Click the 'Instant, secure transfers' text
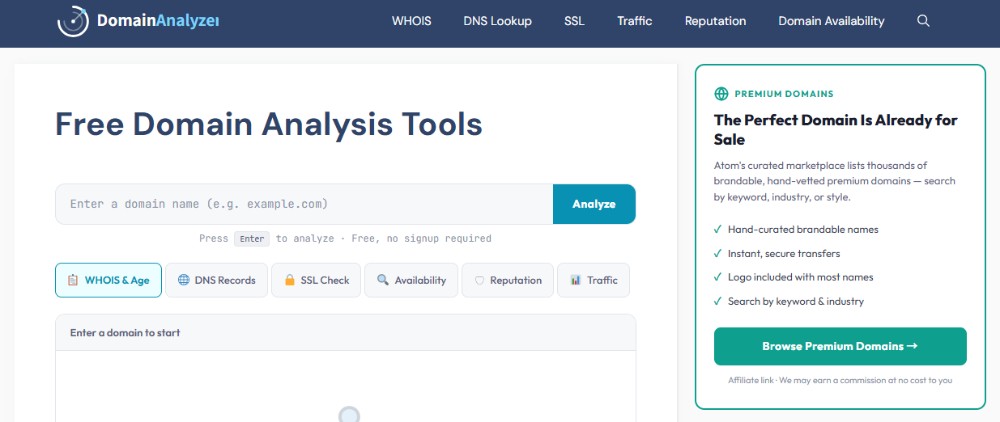 click(x=784, y=253)
